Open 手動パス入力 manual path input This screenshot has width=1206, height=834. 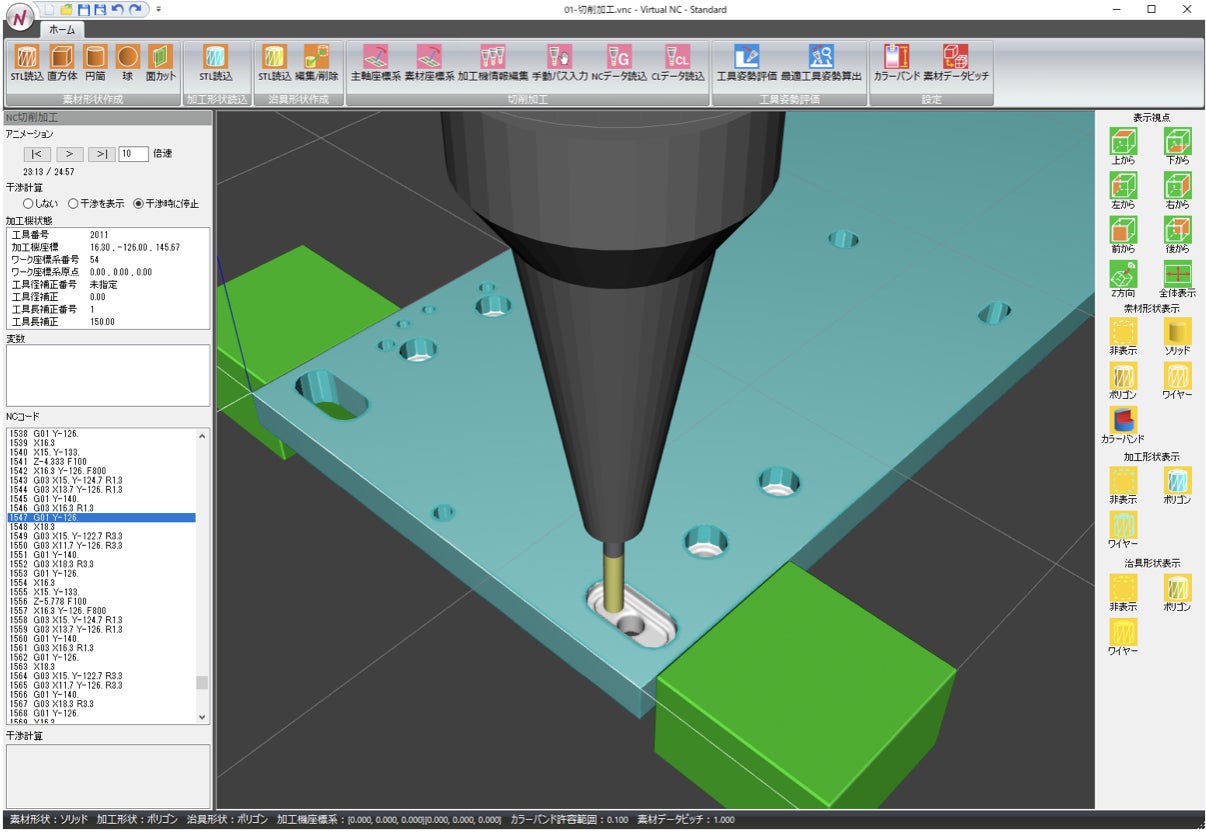(560, 58)
